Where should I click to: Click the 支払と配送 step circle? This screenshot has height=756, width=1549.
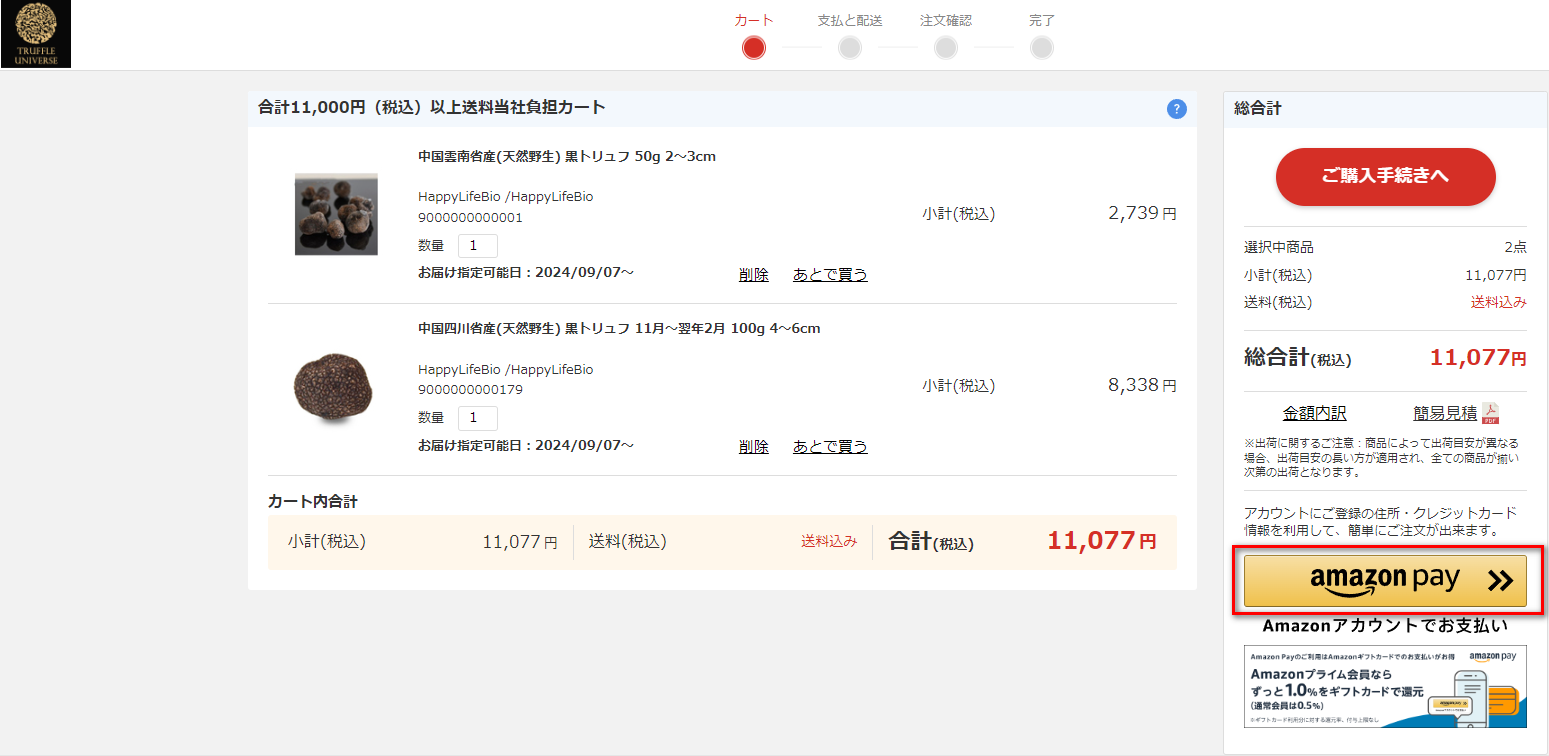pyautogui.click(x=850, y=47)
